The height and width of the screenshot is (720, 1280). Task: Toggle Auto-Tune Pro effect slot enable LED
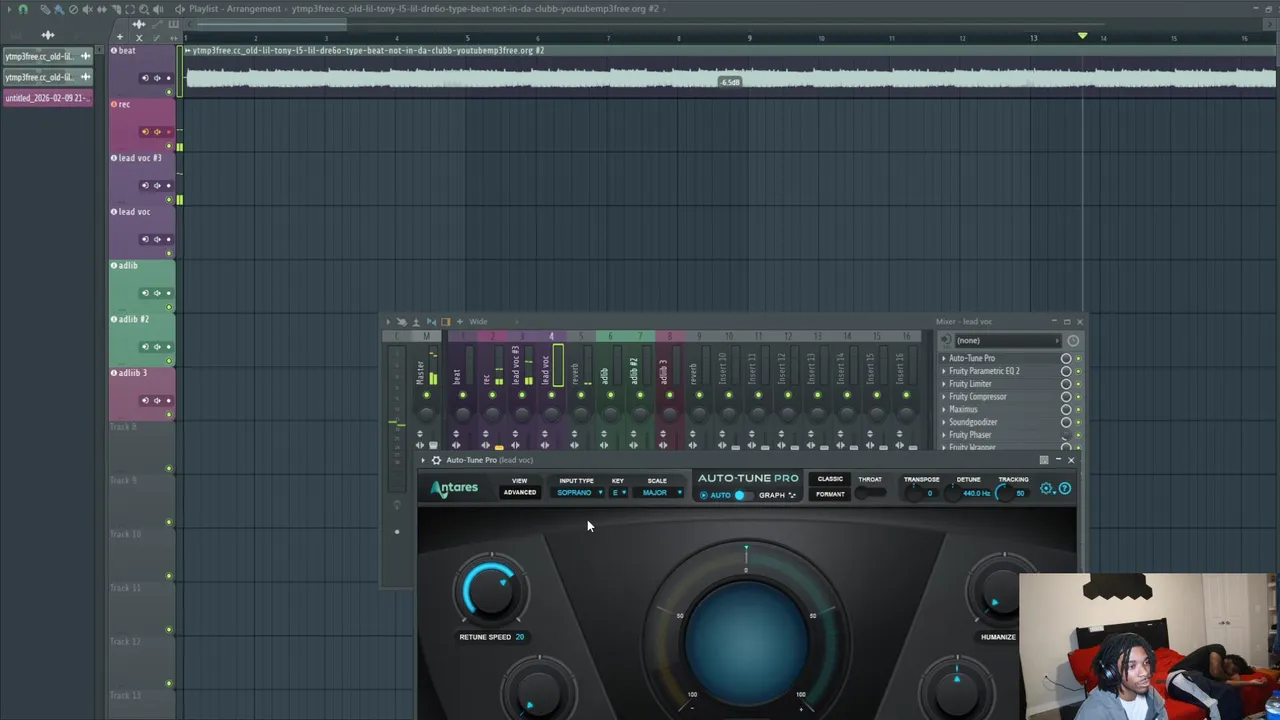[1078, 358]
